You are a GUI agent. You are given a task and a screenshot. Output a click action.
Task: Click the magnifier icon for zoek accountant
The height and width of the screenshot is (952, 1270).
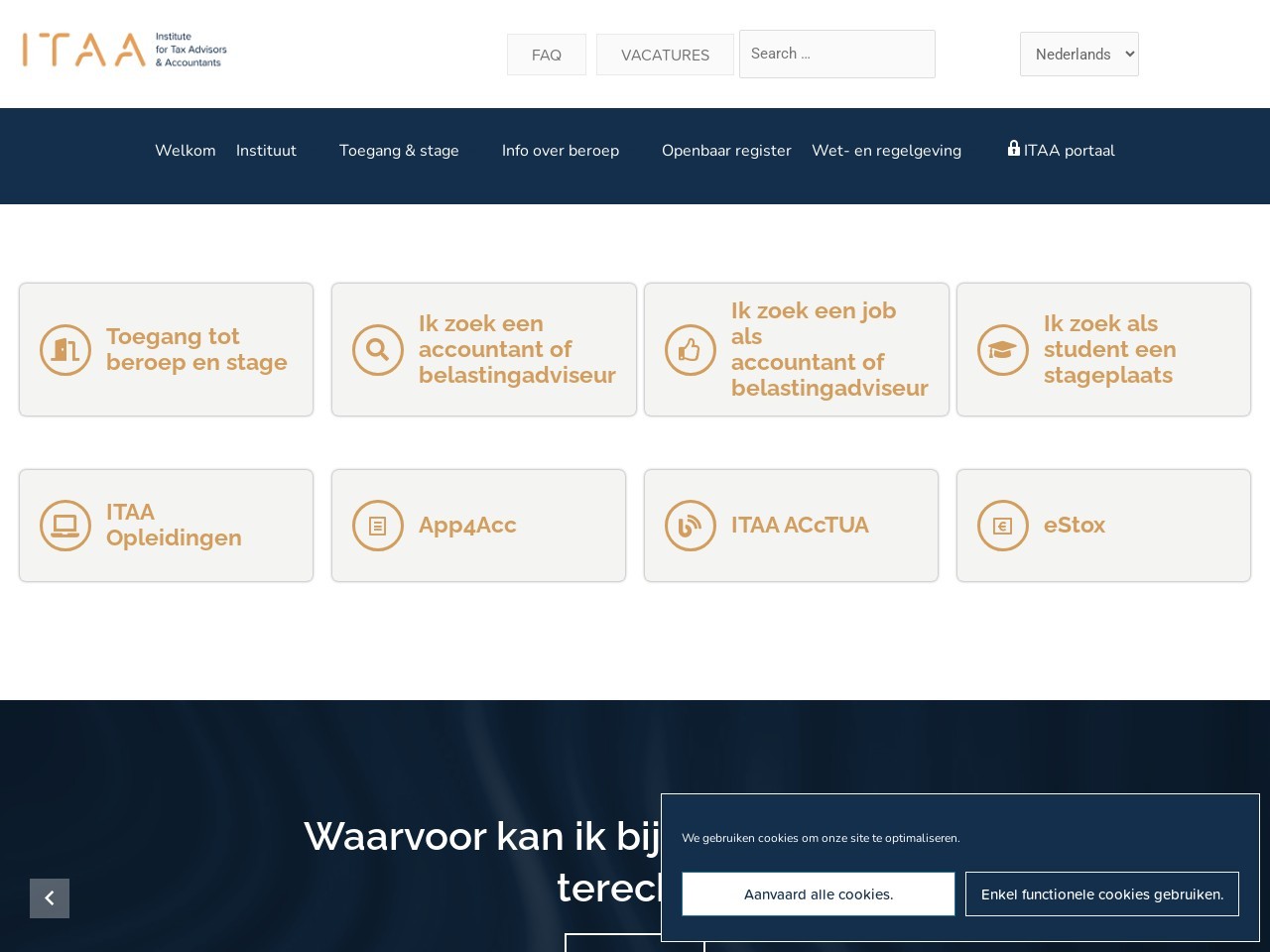[x=378, y=350]
